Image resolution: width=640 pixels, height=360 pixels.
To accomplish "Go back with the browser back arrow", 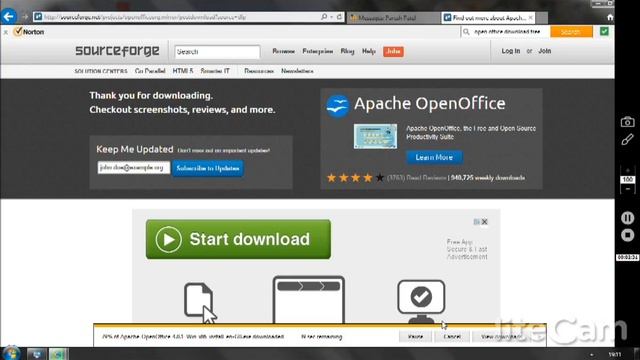I will pyautogui.click(x=9, y=17).
